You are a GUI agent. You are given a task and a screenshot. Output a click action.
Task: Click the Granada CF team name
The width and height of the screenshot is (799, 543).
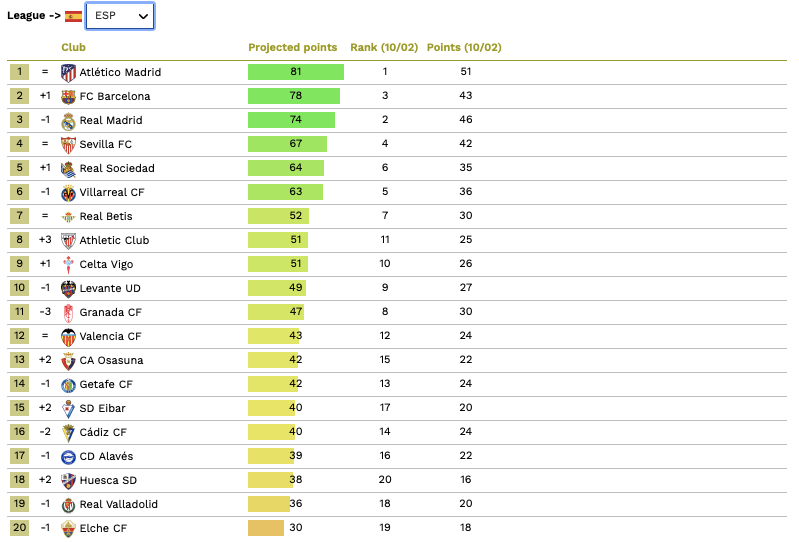pos(110,313)
